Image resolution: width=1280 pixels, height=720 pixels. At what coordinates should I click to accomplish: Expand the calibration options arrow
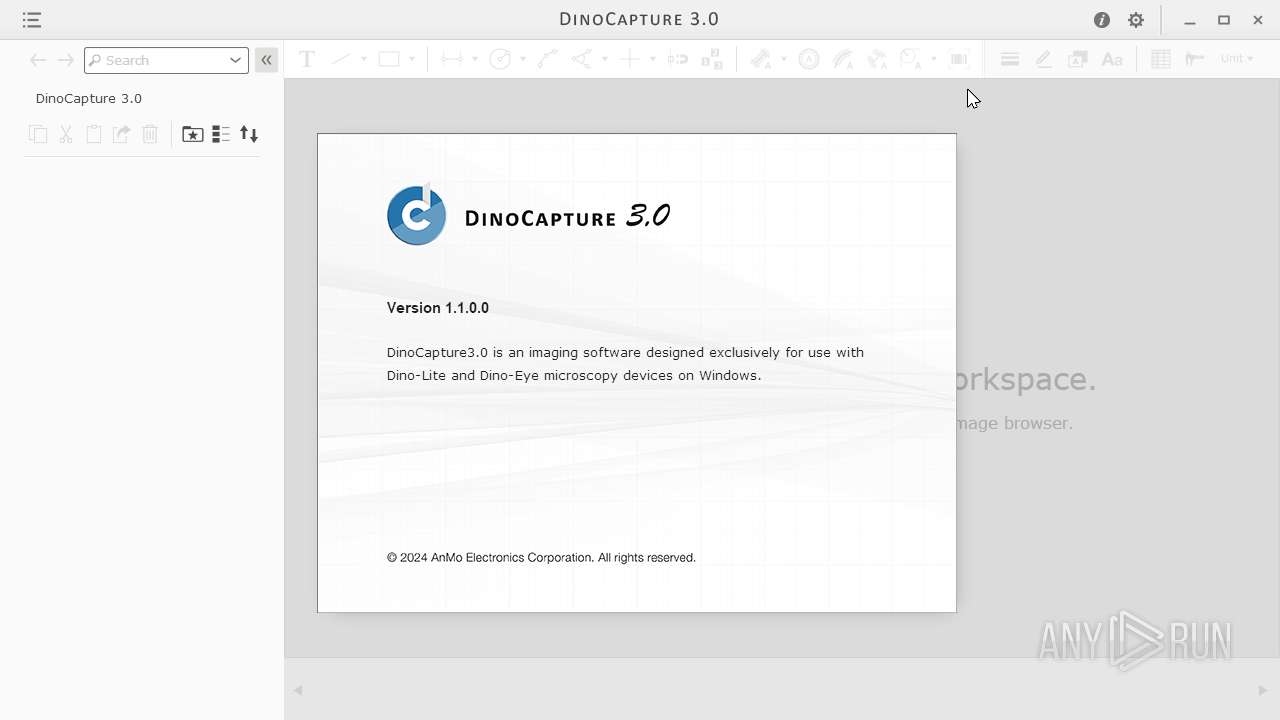[784, 59]
